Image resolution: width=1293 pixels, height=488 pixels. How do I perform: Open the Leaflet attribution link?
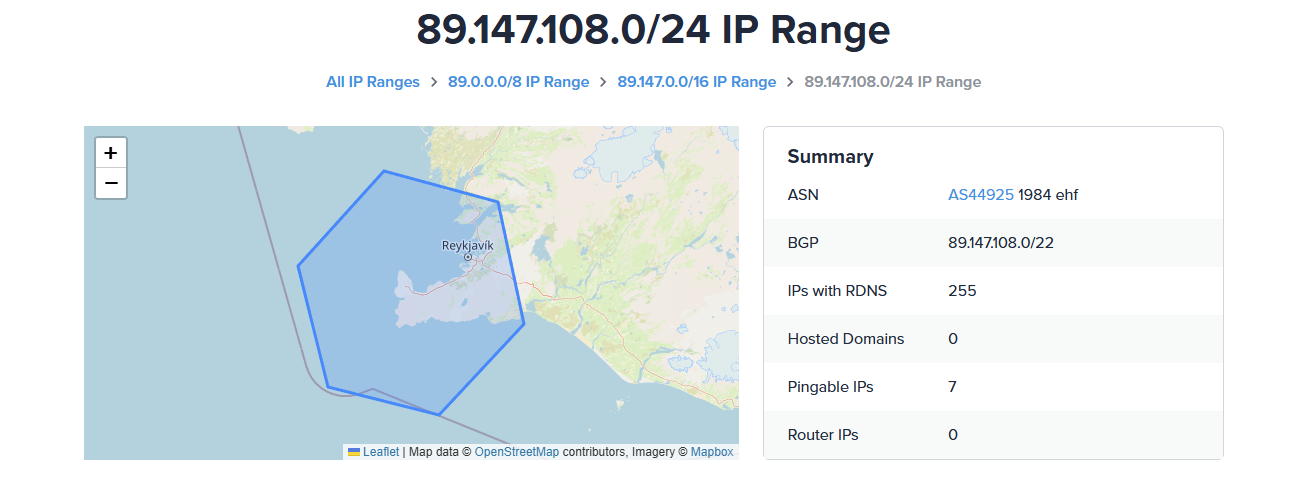coord(380,452)
